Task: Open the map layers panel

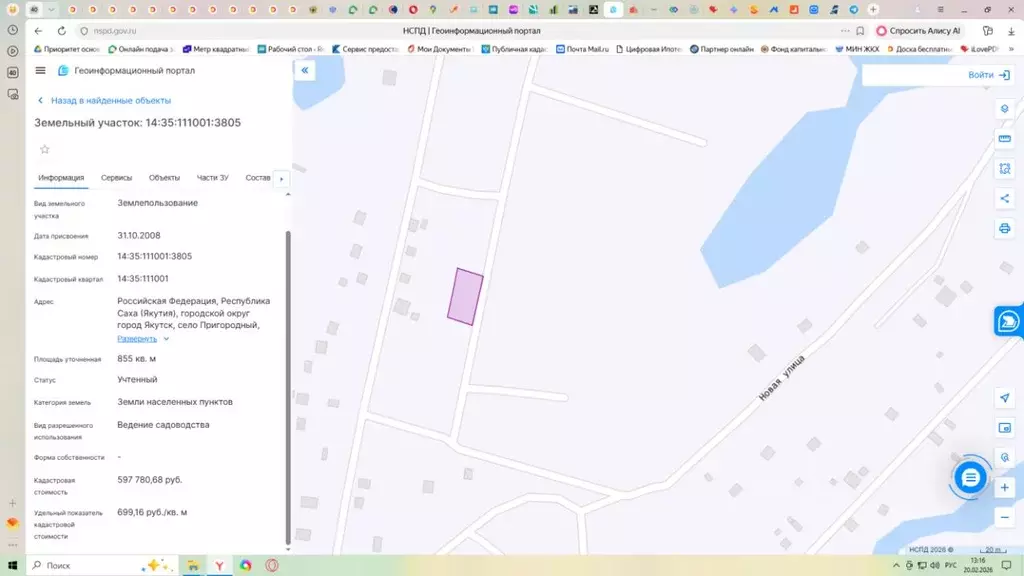Action: [x=1004, y=108]
